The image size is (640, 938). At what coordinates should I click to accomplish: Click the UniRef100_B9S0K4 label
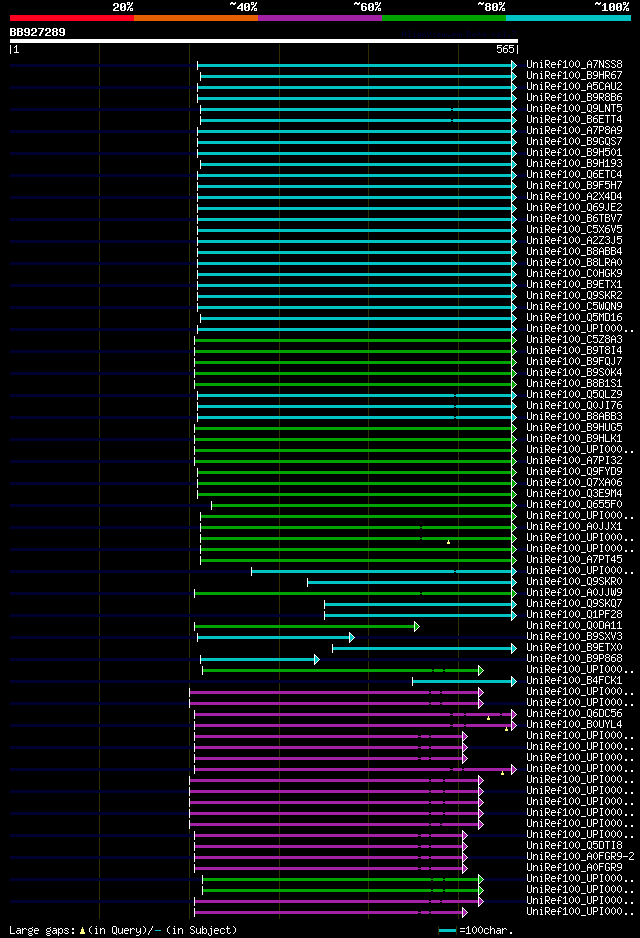point(574,373)
